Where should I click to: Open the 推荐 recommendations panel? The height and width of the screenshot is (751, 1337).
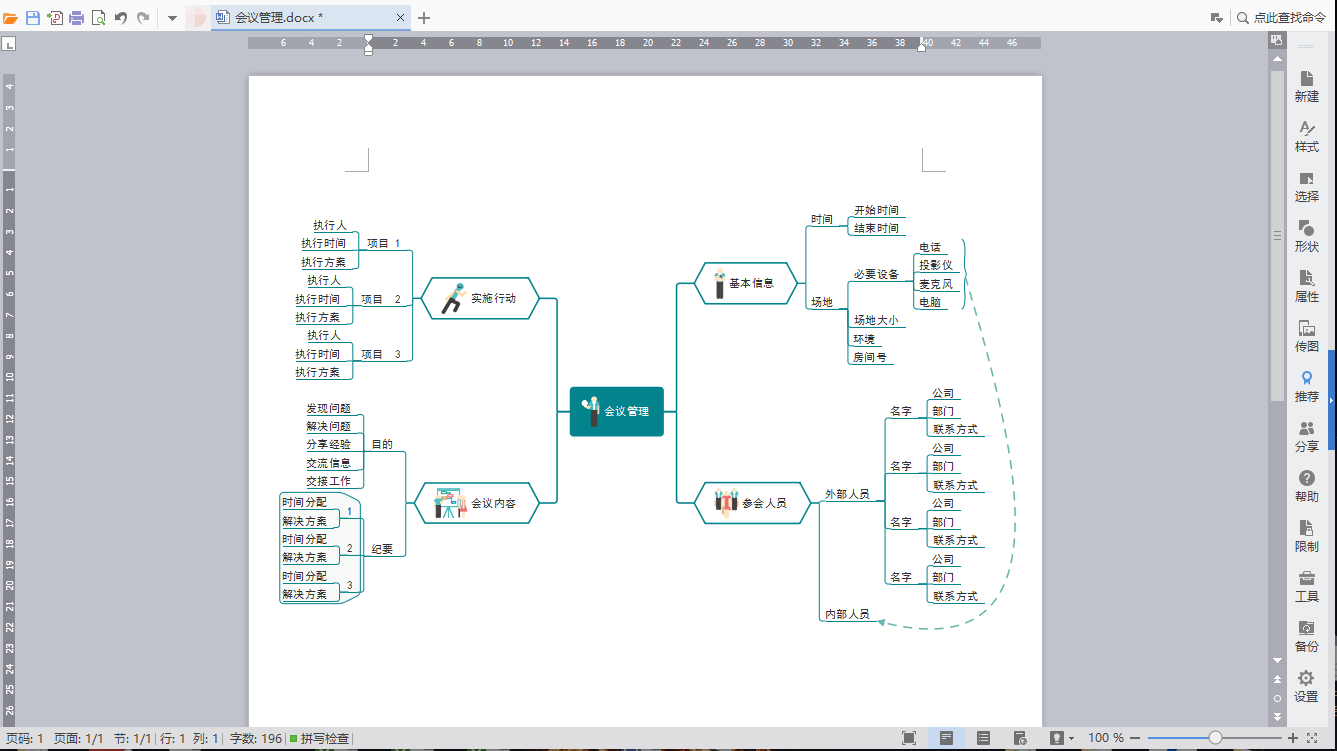point(1306,387)
